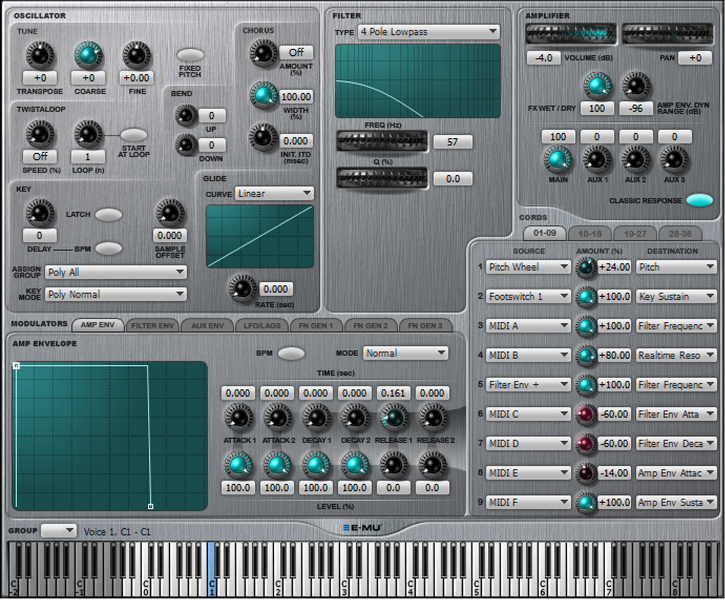Click the Init ITD knob
Screen dimensions: 725x600
tap(263, 137)
